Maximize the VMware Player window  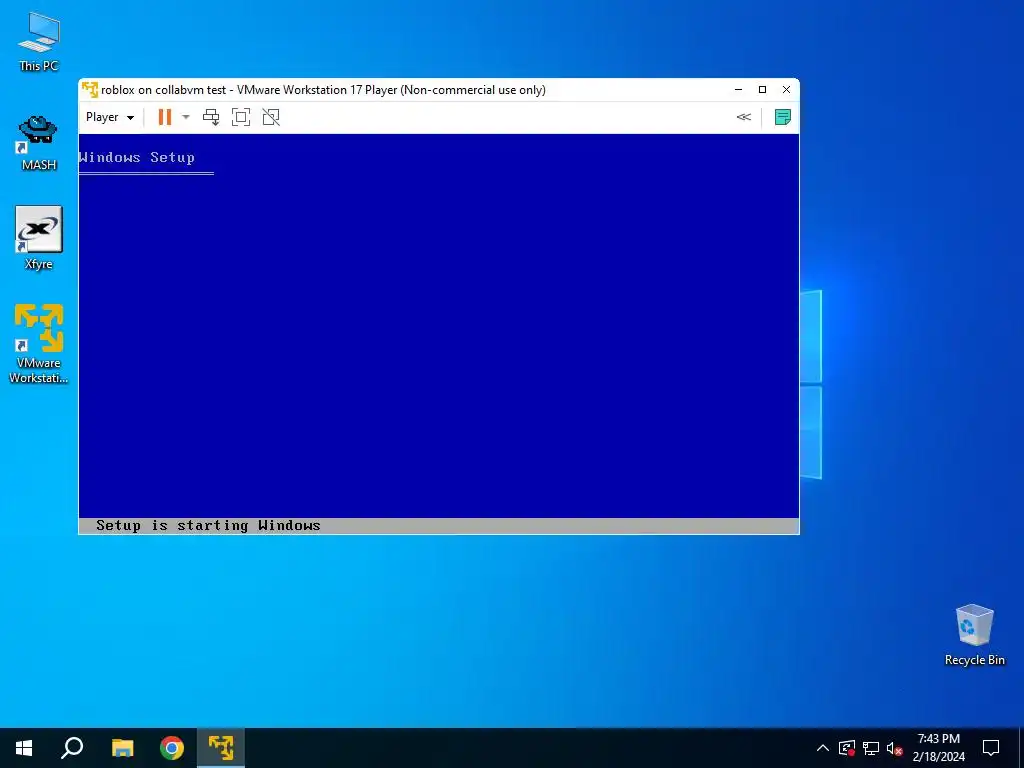pos(762,89)
